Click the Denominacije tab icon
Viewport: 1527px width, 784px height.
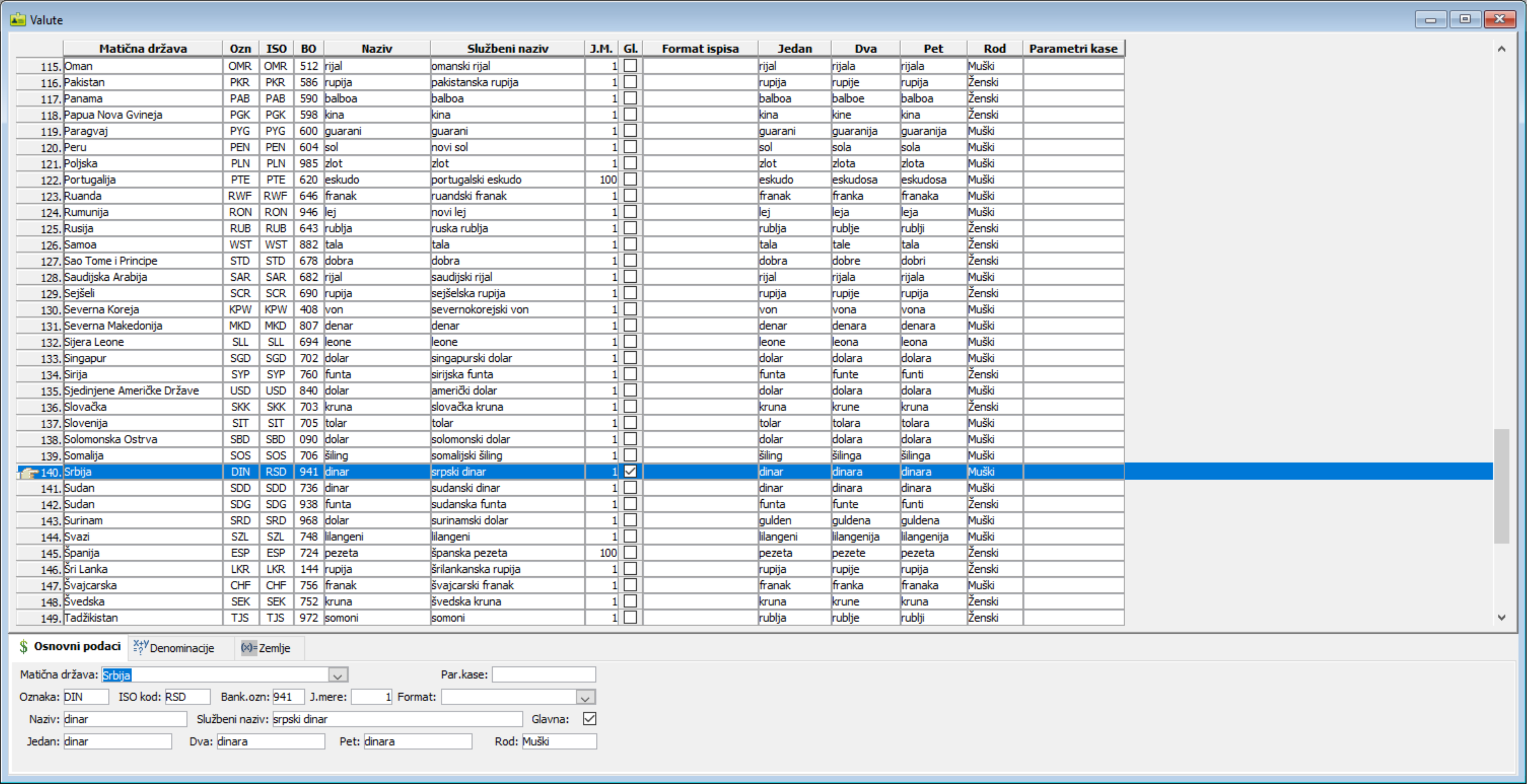click(140, 647)
